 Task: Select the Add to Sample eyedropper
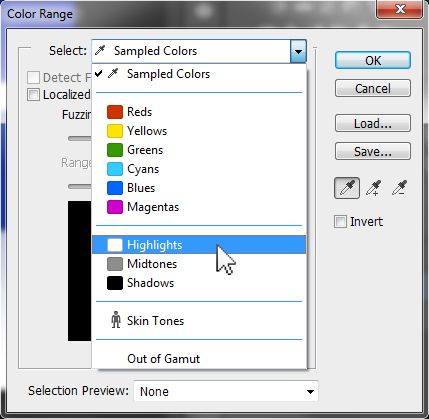tap(374, 188)
